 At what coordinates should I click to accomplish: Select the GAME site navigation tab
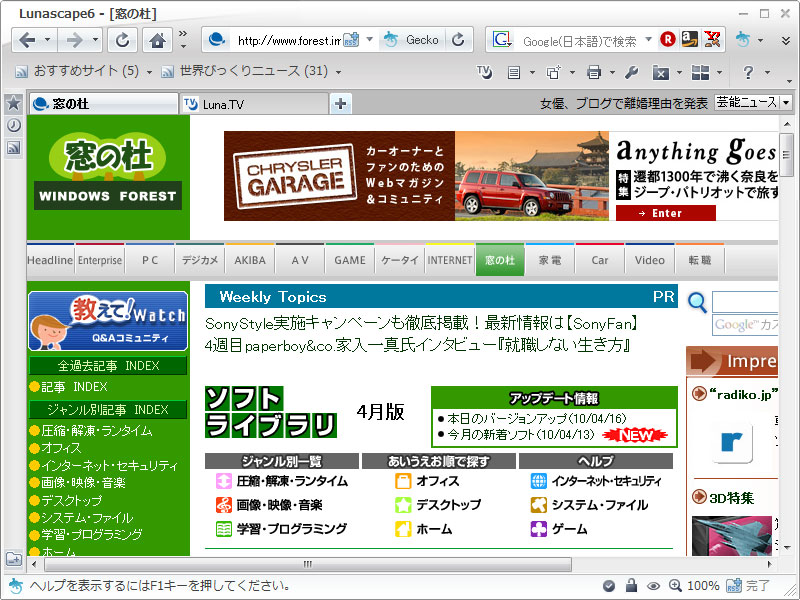350,260
